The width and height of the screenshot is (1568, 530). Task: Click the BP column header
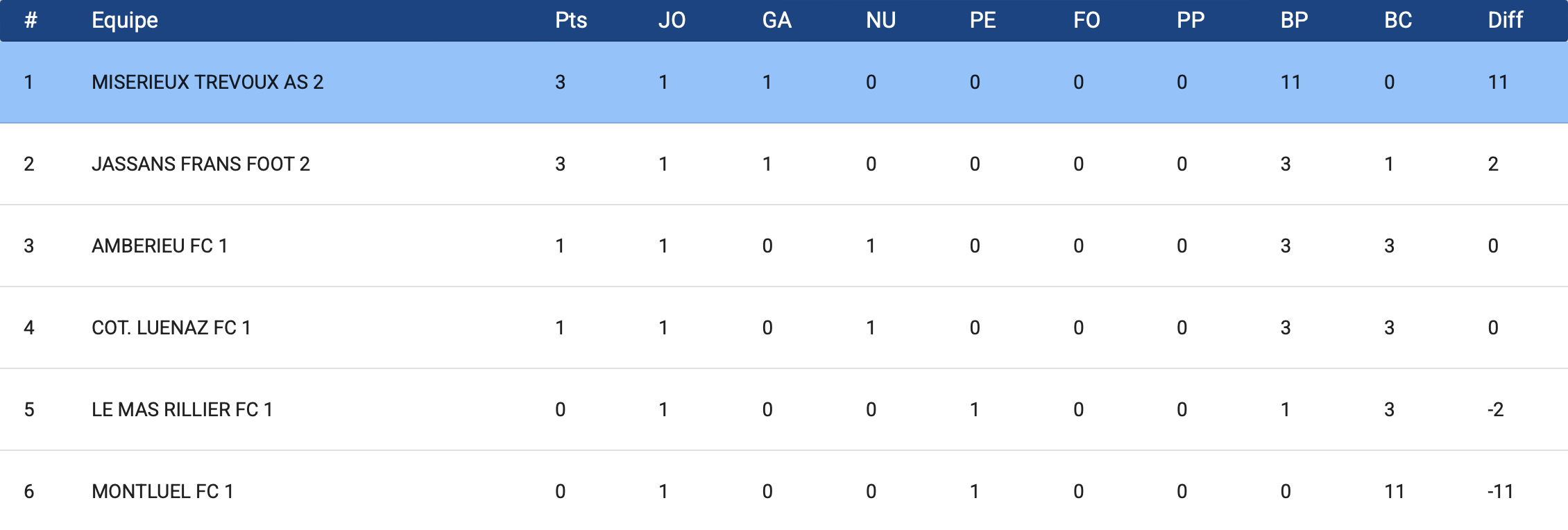1294,20
